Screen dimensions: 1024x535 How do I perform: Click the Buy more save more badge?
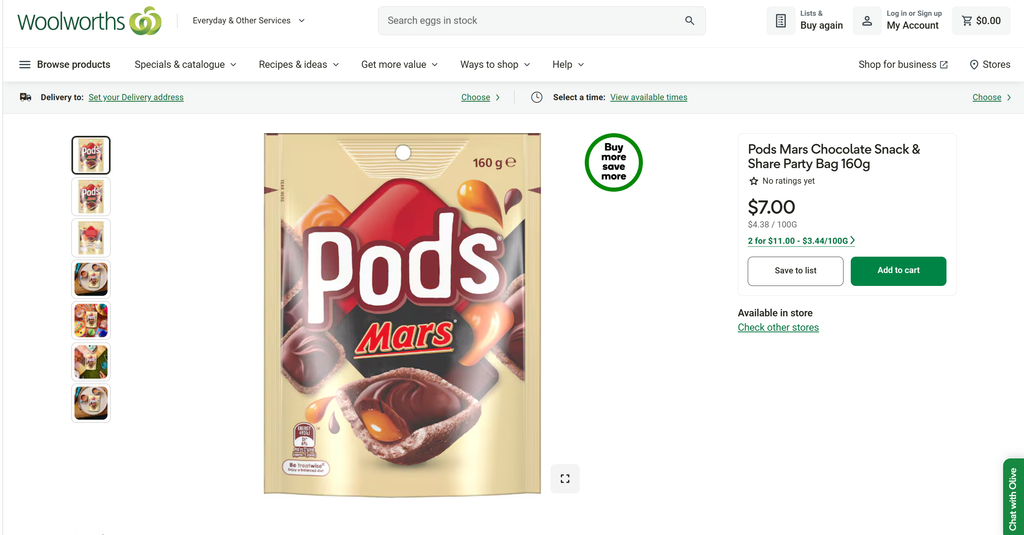(x=613, y=163)
